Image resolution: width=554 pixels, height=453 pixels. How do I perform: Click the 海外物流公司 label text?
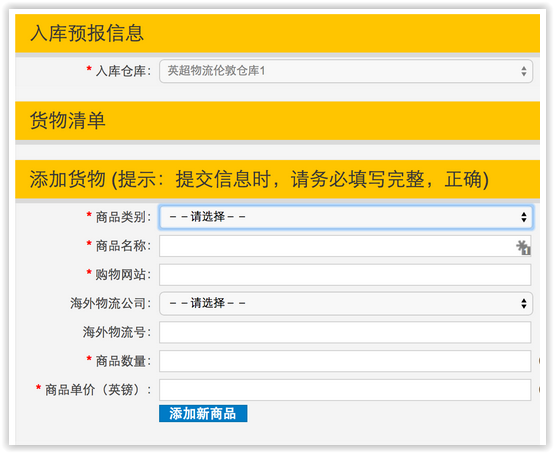pos(110,303)
